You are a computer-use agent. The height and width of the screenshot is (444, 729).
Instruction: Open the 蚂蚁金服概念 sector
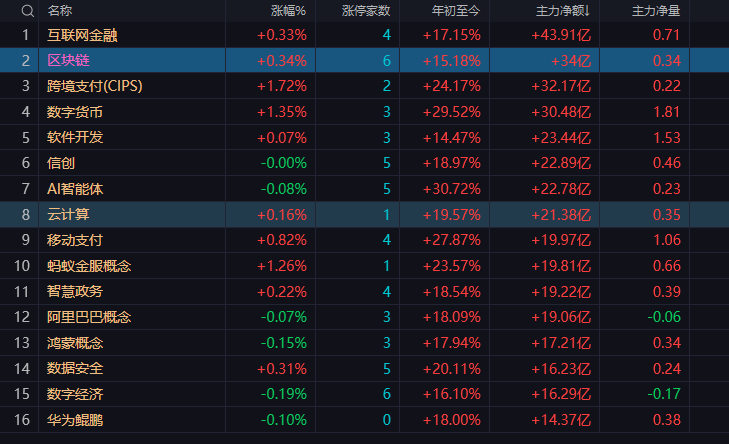pyautogui.click(x=89, y=266)
